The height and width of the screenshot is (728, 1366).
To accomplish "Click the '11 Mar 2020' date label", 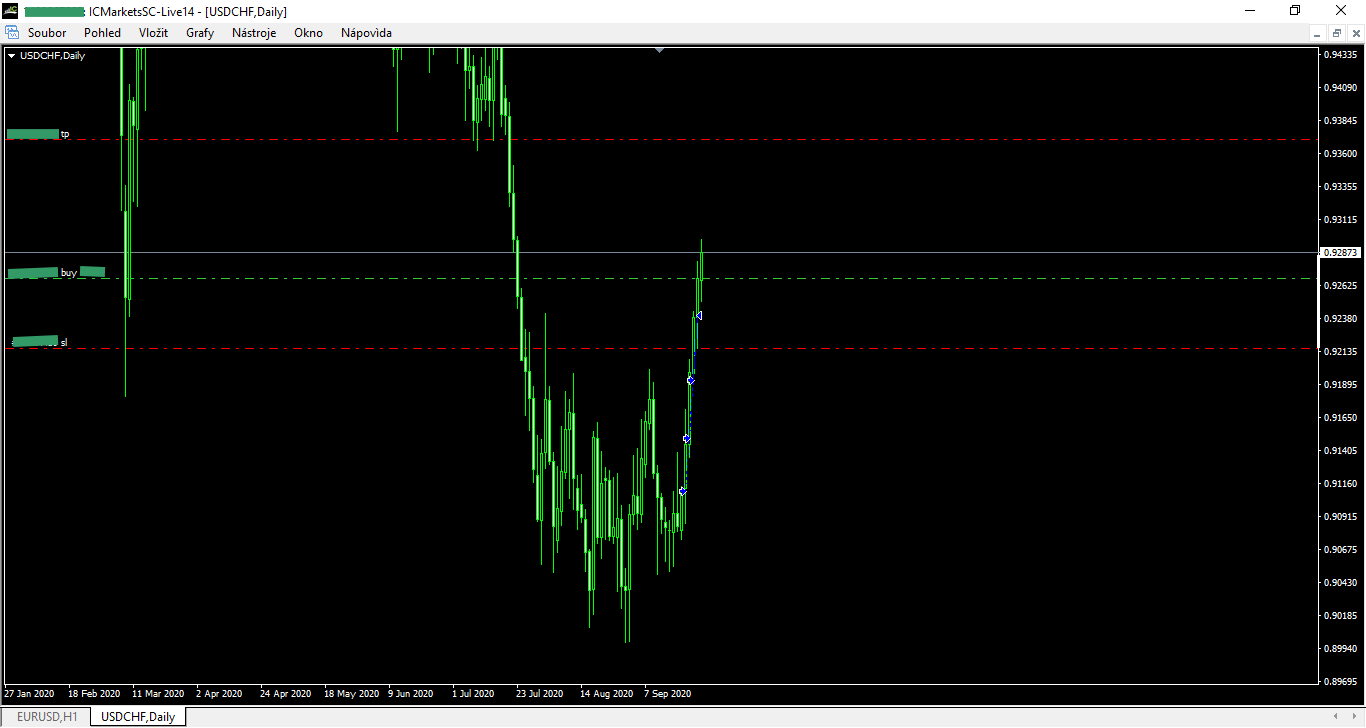I will click(x=158, y=693).
